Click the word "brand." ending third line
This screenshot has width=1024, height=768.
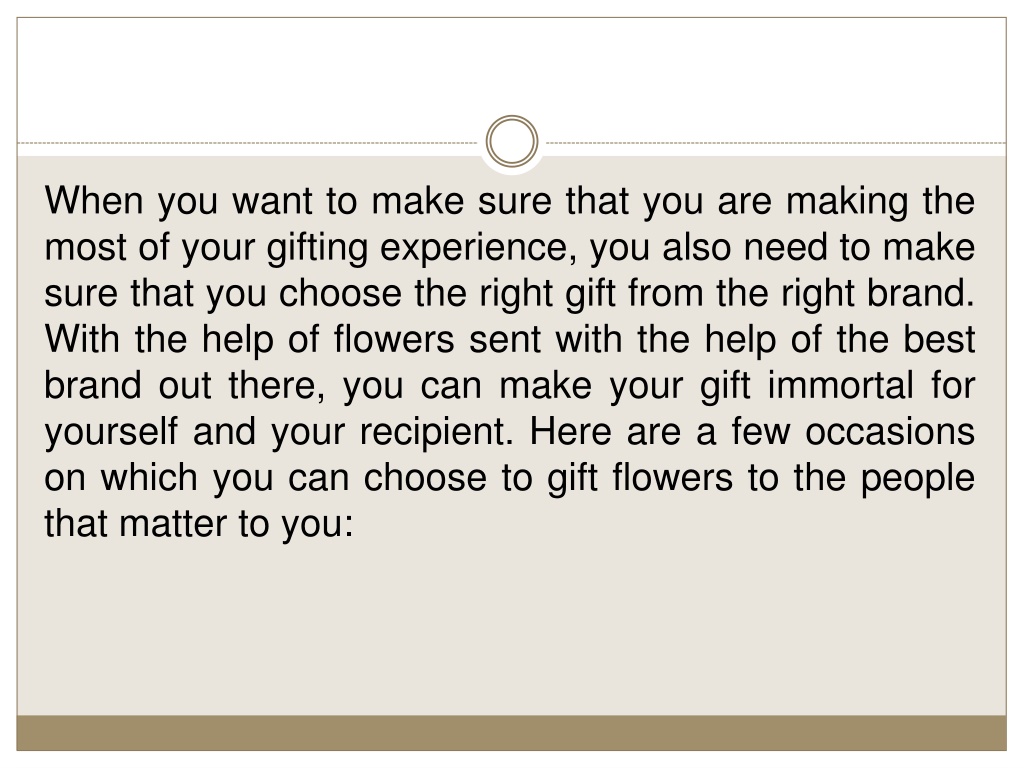921,293
